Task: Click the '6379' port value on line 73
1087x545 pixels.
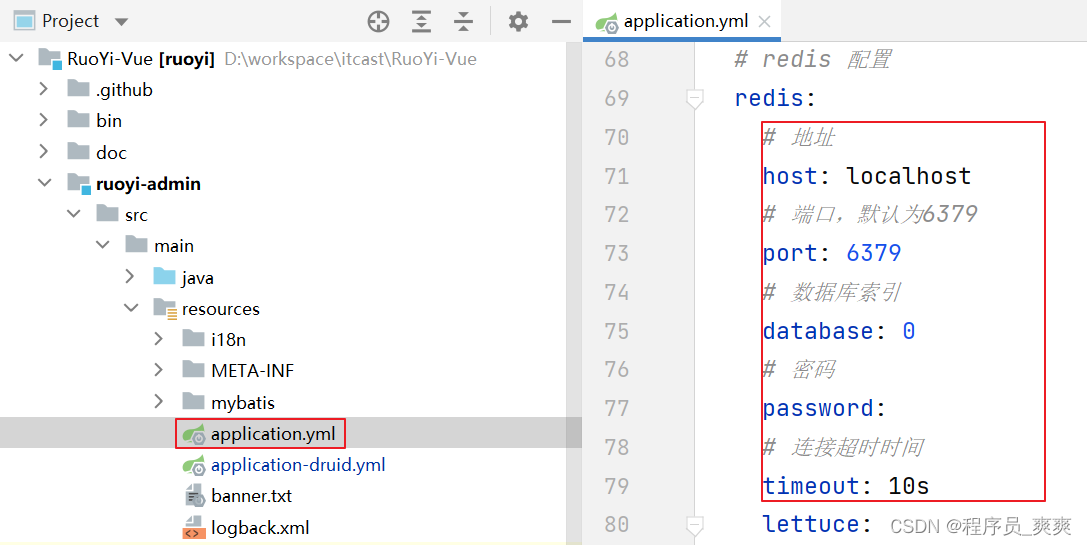Action: [x=873, y=253]
